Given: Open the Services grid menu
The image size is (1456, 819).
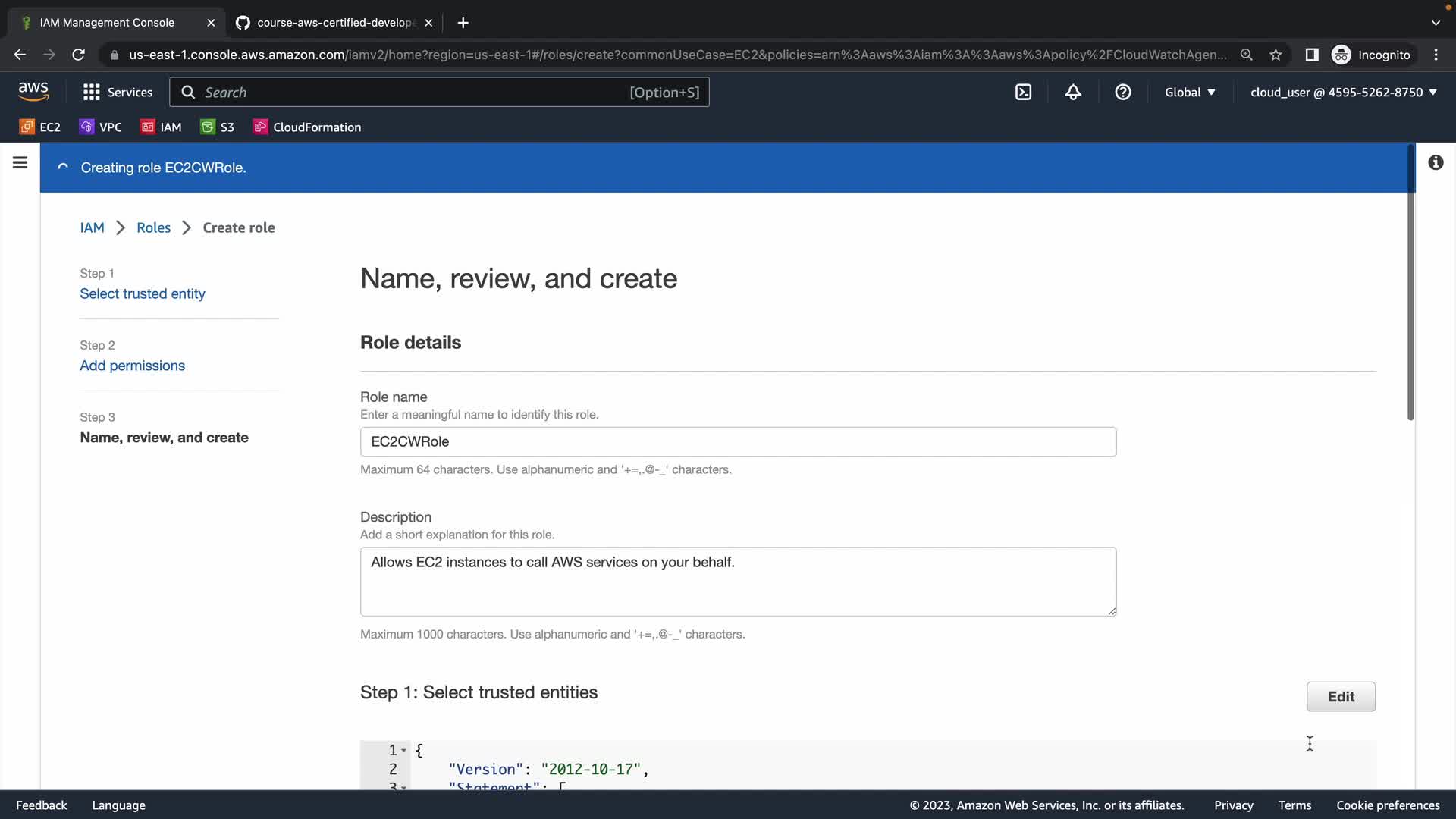Looking at the screenshot, I should click(117, 92).
